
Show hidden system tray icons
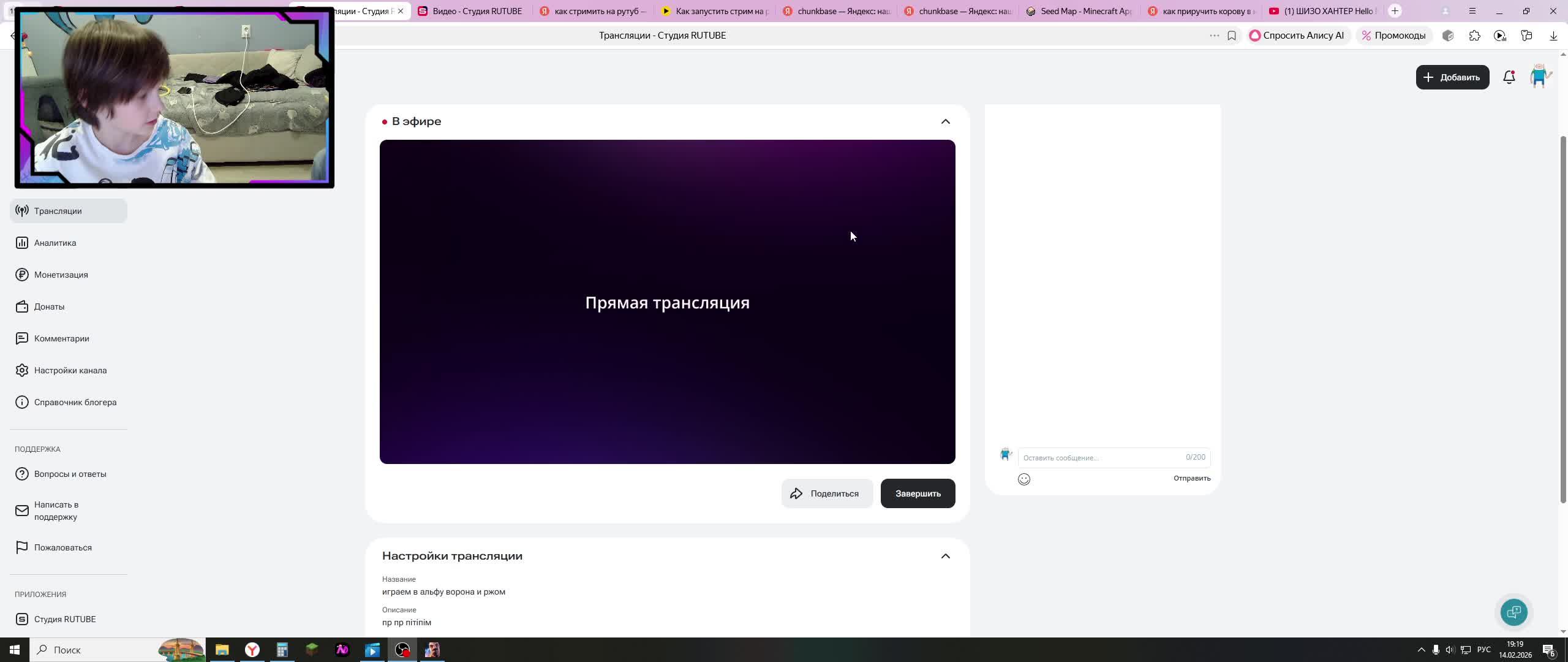pos(1421,650)
